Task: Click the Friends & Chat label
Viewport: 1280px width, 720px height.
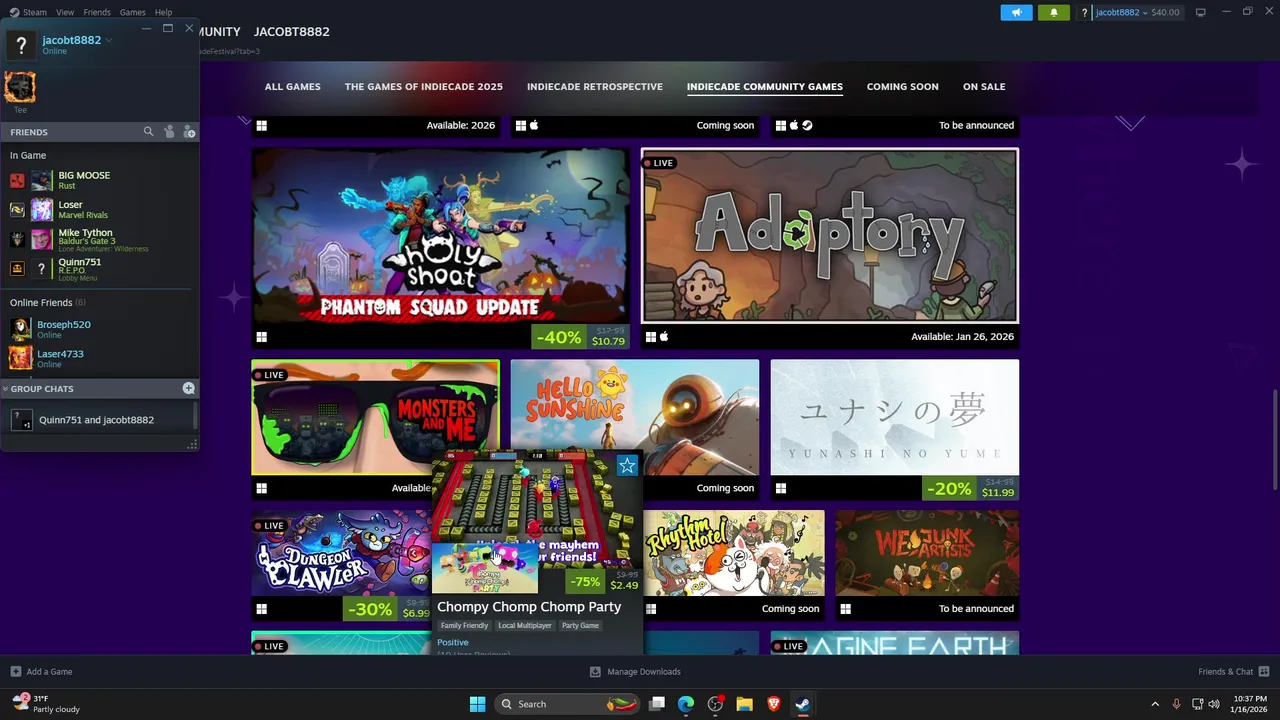Action: pyautogui.click(x=1225, y=672)
